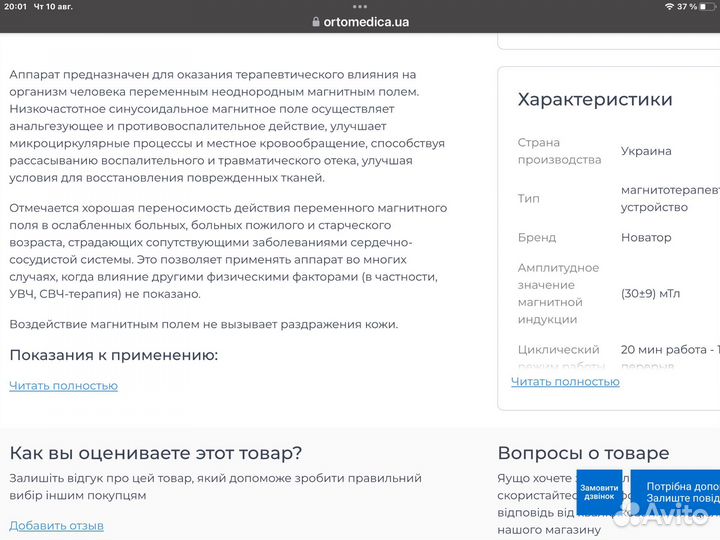
Task: Open the 'Добавить отзыв' review link
Action: pyautogui.click(x=56, y=526)
